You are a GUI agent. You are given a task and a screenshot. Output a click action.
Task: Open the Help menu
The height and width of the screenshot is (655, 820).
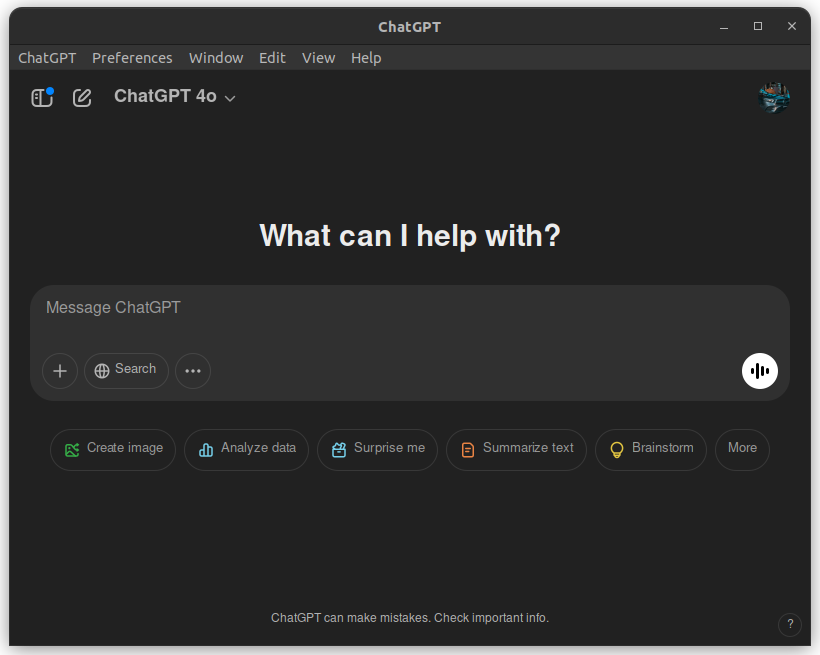tap(366, 58)
